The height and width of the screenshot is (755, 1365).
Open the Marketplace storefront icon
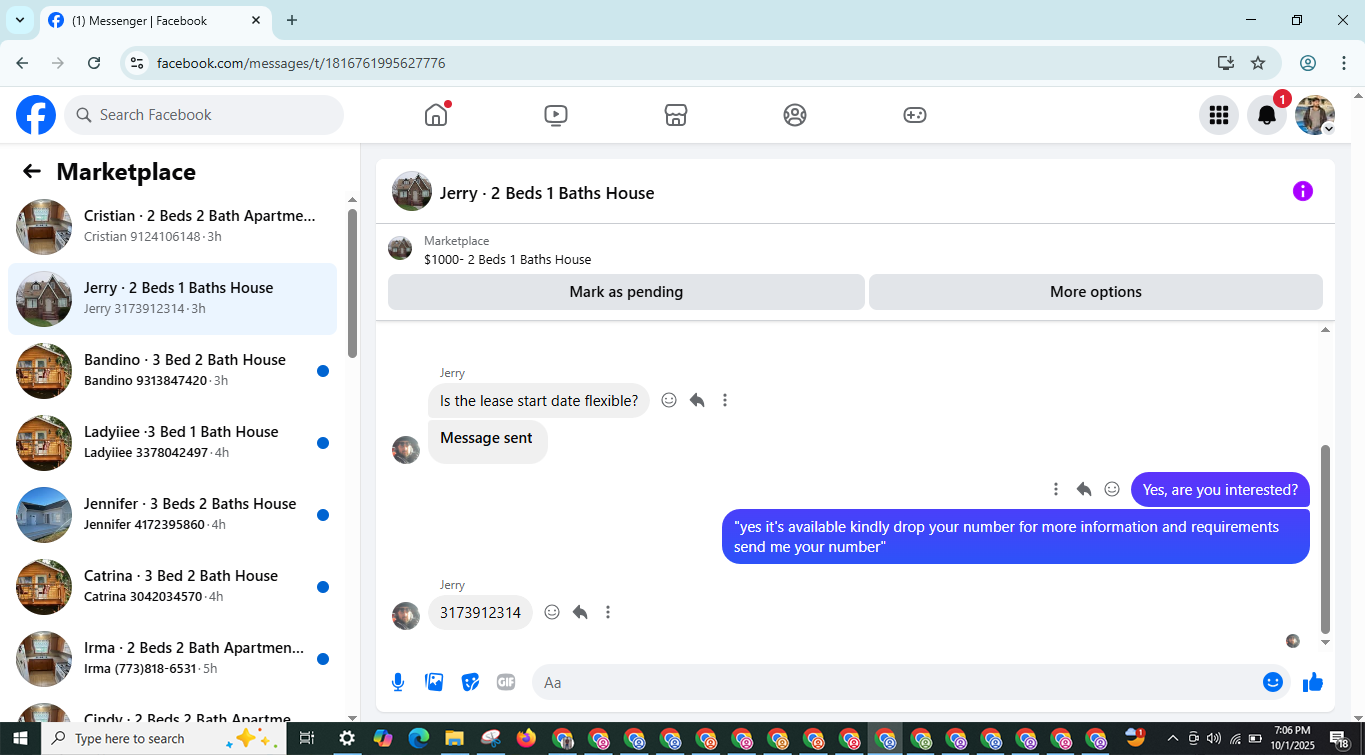pos(676,115)
